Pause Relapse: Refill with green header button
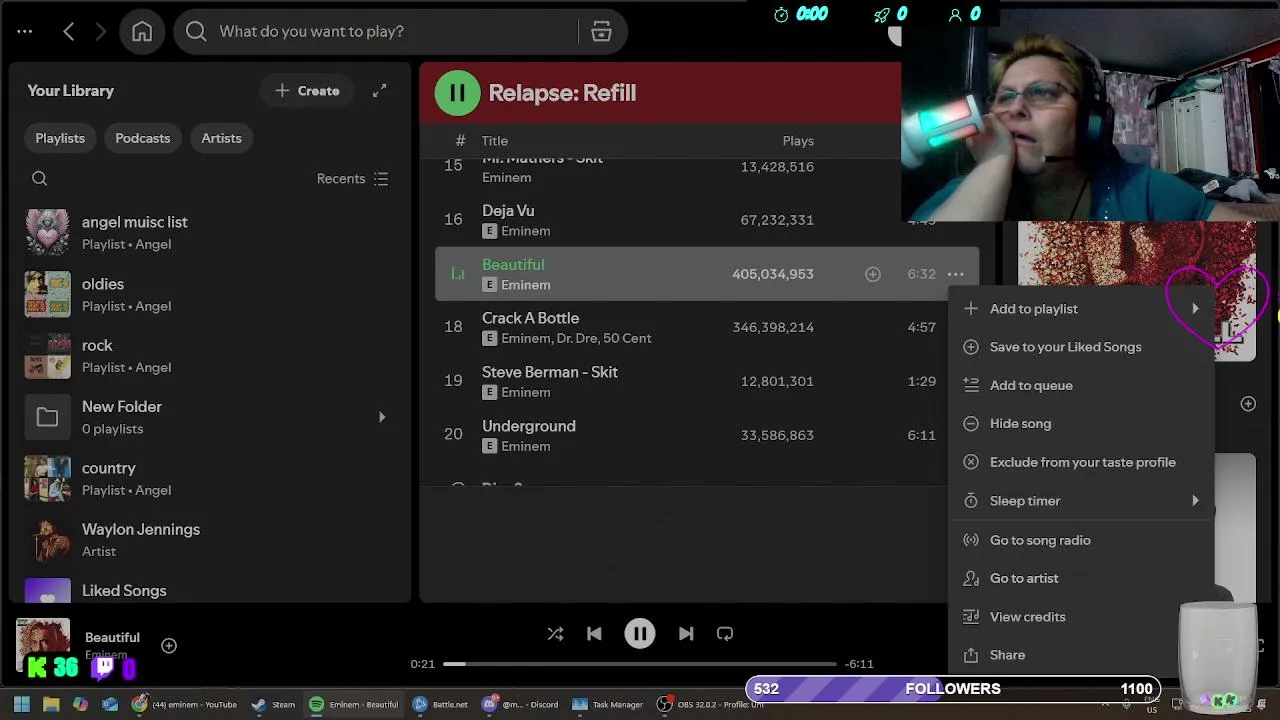The image size is (1280, 720). pyautogui.click(x=457, y=93)
